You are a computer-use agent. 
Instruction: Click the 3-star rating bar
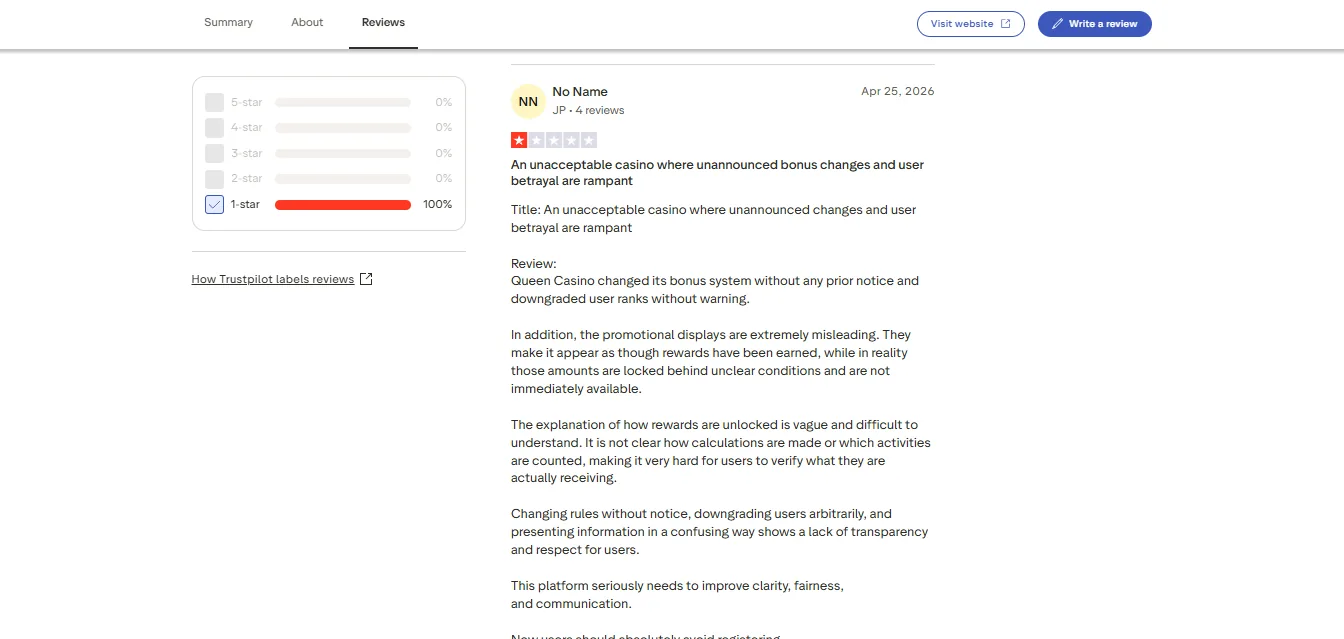point(343,153)
